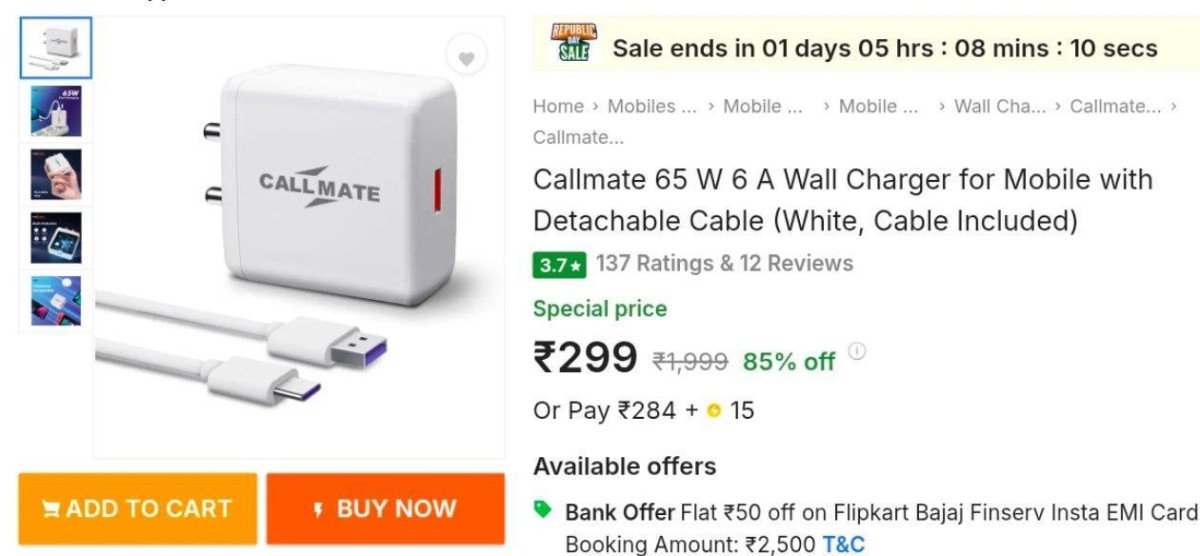Toggle the wishlist heart icon
This screenshot has height=556, width=1200.
tap(466, 57)
